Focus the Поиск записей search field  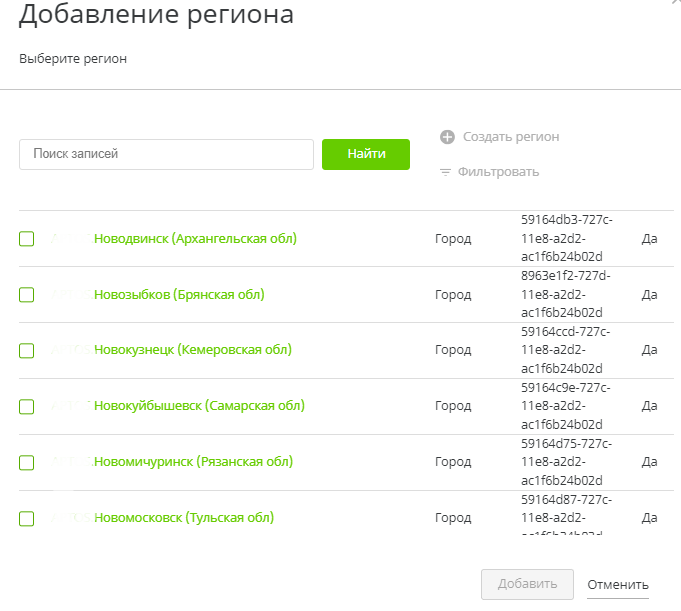click(167, 155)
